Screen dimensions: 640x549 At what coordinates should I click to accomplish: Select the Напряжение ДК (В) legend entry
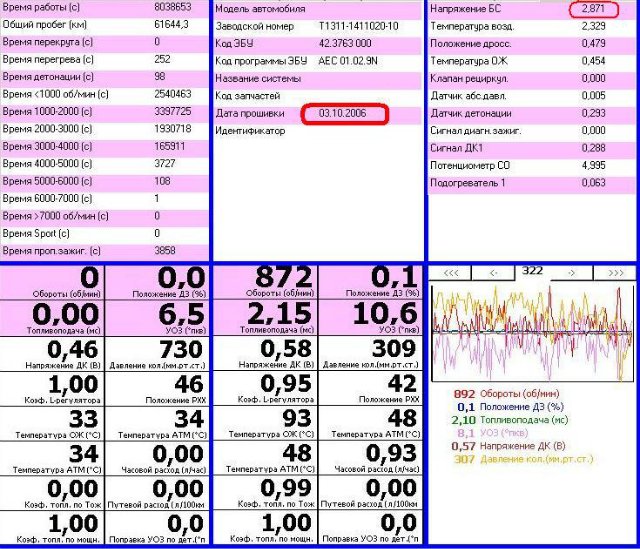(x=524, y=446)
